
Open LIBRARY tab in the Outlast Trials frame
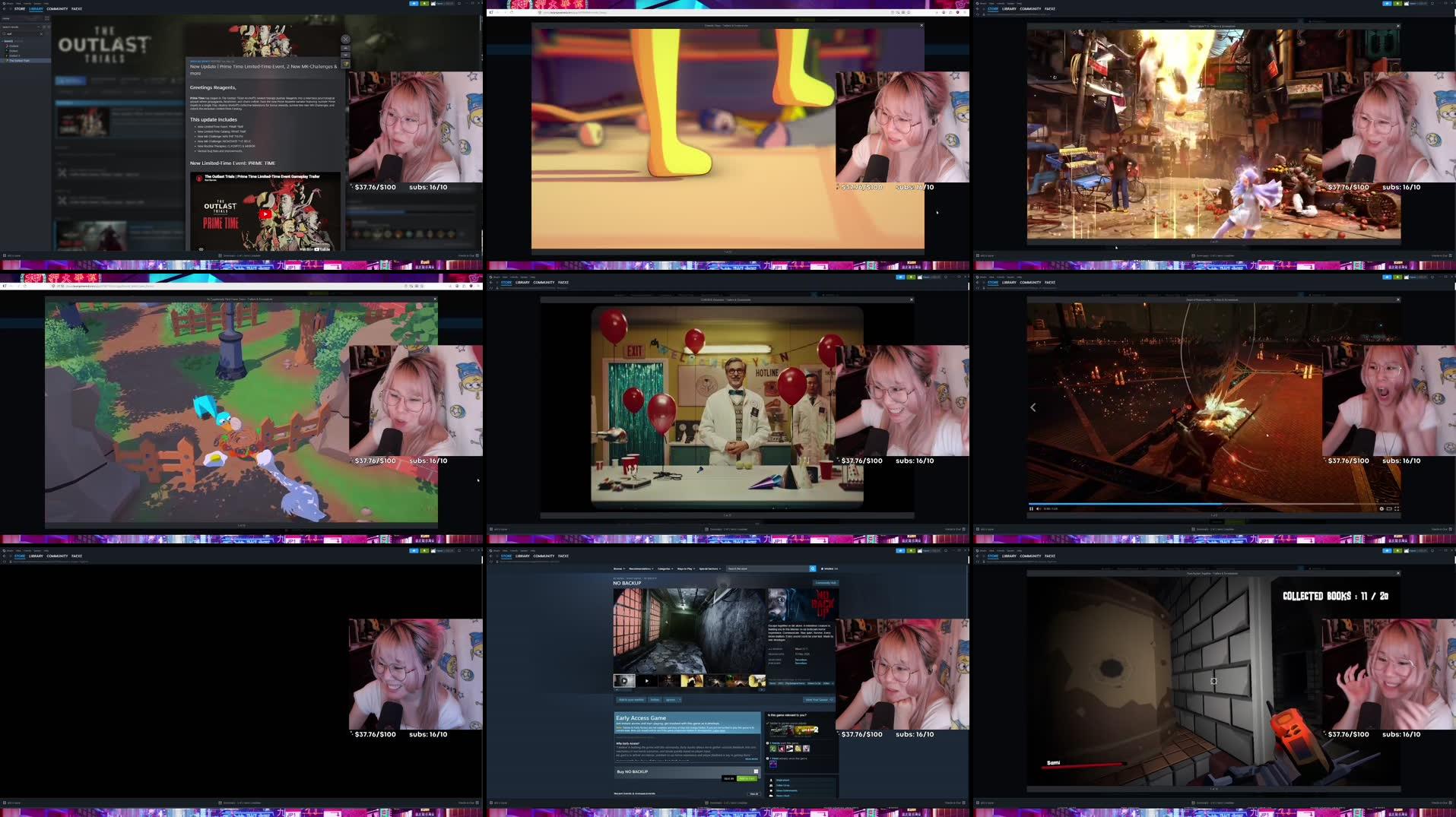tap(36, 9)
